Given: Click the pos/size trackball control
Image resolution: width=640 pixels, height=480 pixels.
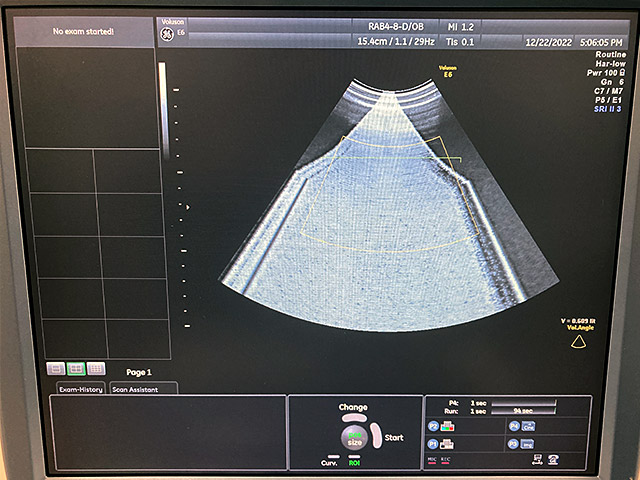Looking at the screenshot, I should click(x=354, y=438).
